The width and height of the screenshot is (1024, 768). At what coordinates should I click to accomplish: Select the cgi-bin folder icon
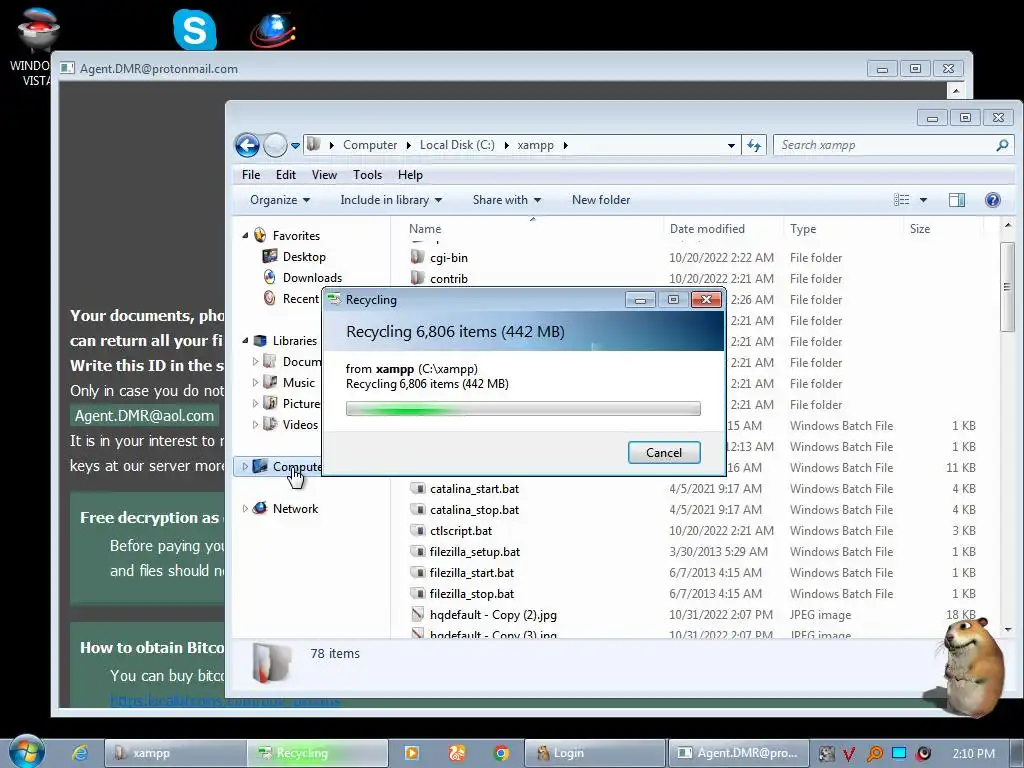[x=418, y=257]
